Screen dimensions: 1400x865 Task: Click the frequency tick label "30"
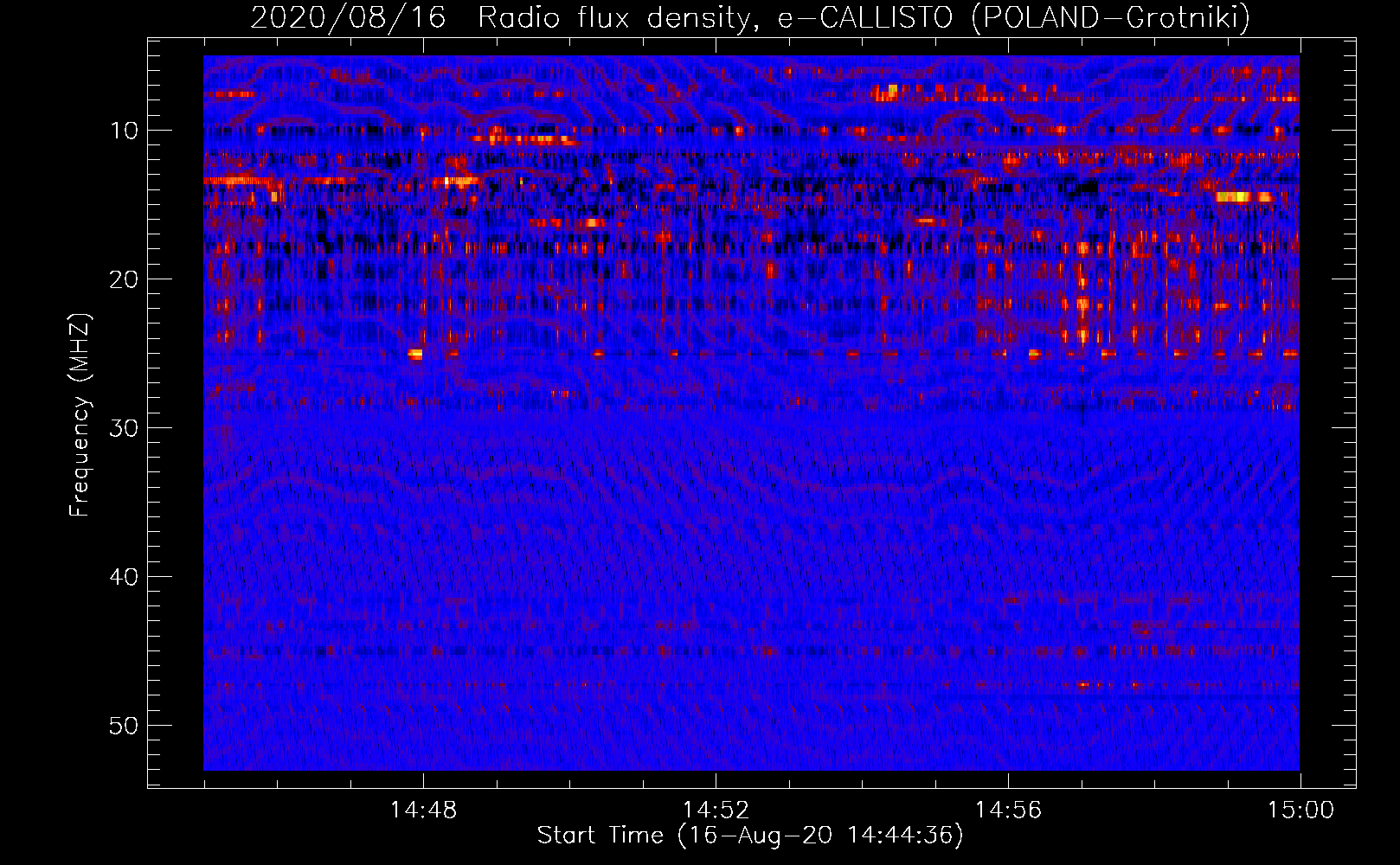[125, 428]
